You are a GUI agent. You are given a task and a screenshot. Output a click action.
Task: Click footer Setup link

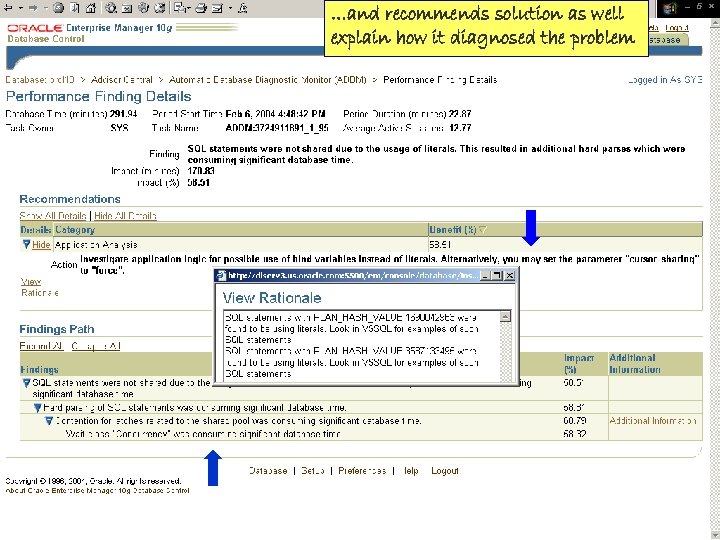(x=313, y=471)
